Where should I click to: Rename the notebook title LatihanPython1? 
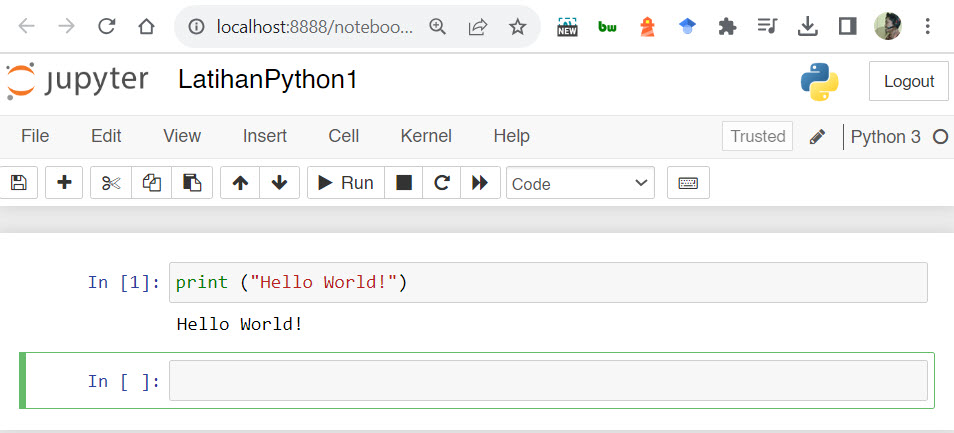(x=268, y=80)
